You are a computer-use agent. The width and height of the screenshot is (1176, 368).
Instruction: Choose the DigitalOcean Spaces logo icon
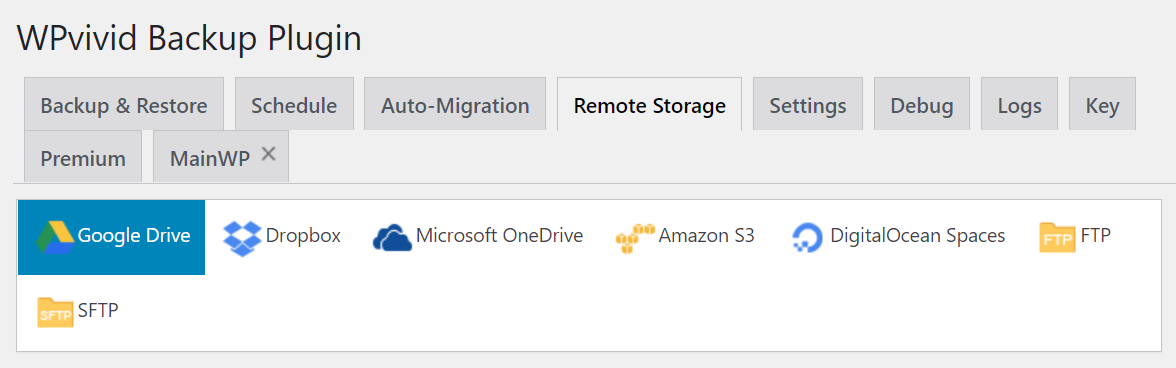[808, 238]
